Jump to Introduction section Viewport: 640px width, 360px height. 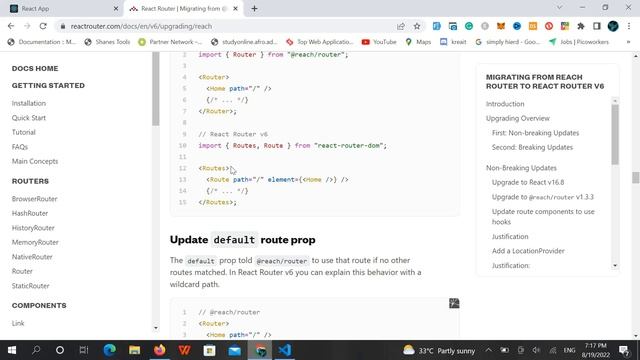pyautogui.click(x=505, y=104)
